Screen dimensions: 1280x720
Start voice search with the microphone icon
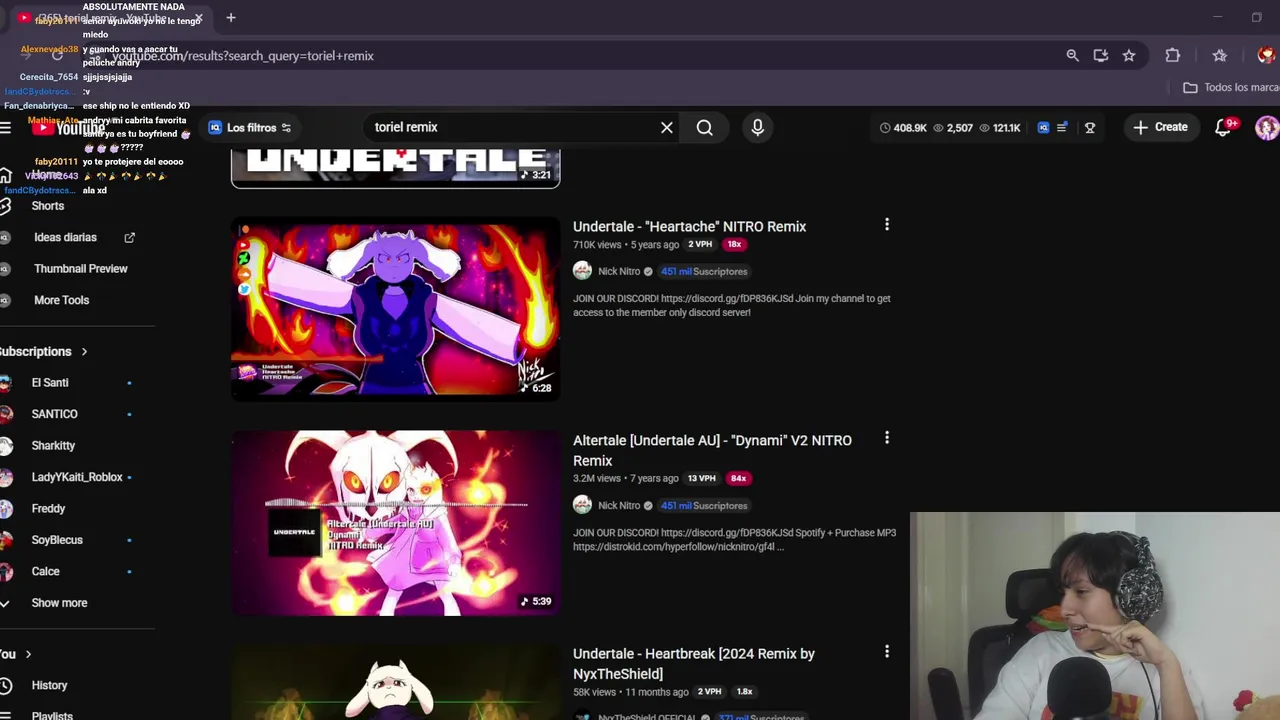757,127
